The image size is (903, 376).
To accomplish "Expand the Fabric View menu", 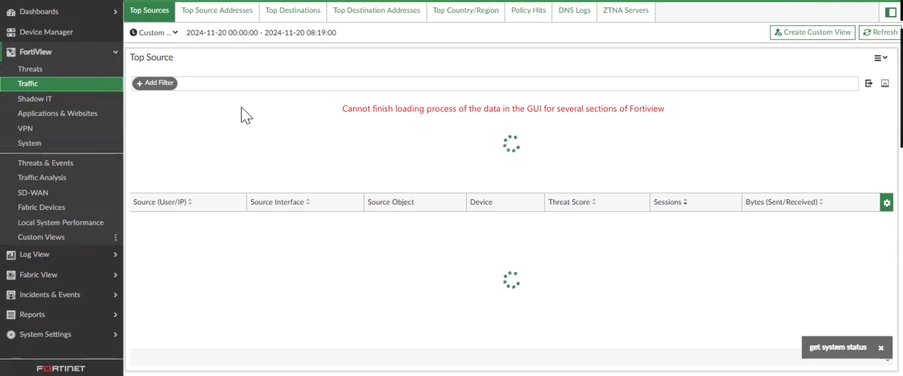I will (x=116, y=275).
